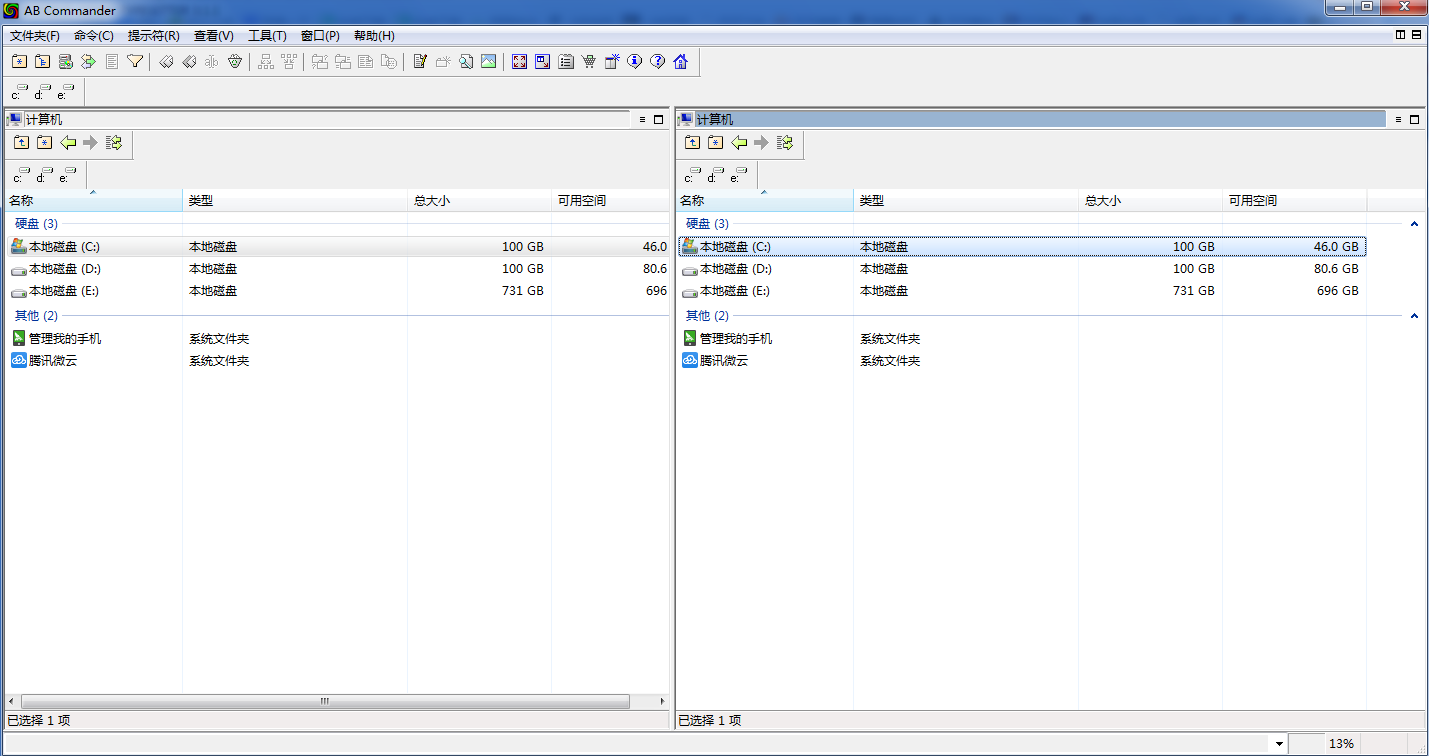Click the folder tree icon in main toolbar
The width and height of the screenshot is (1429, 756).
(42, 61)
